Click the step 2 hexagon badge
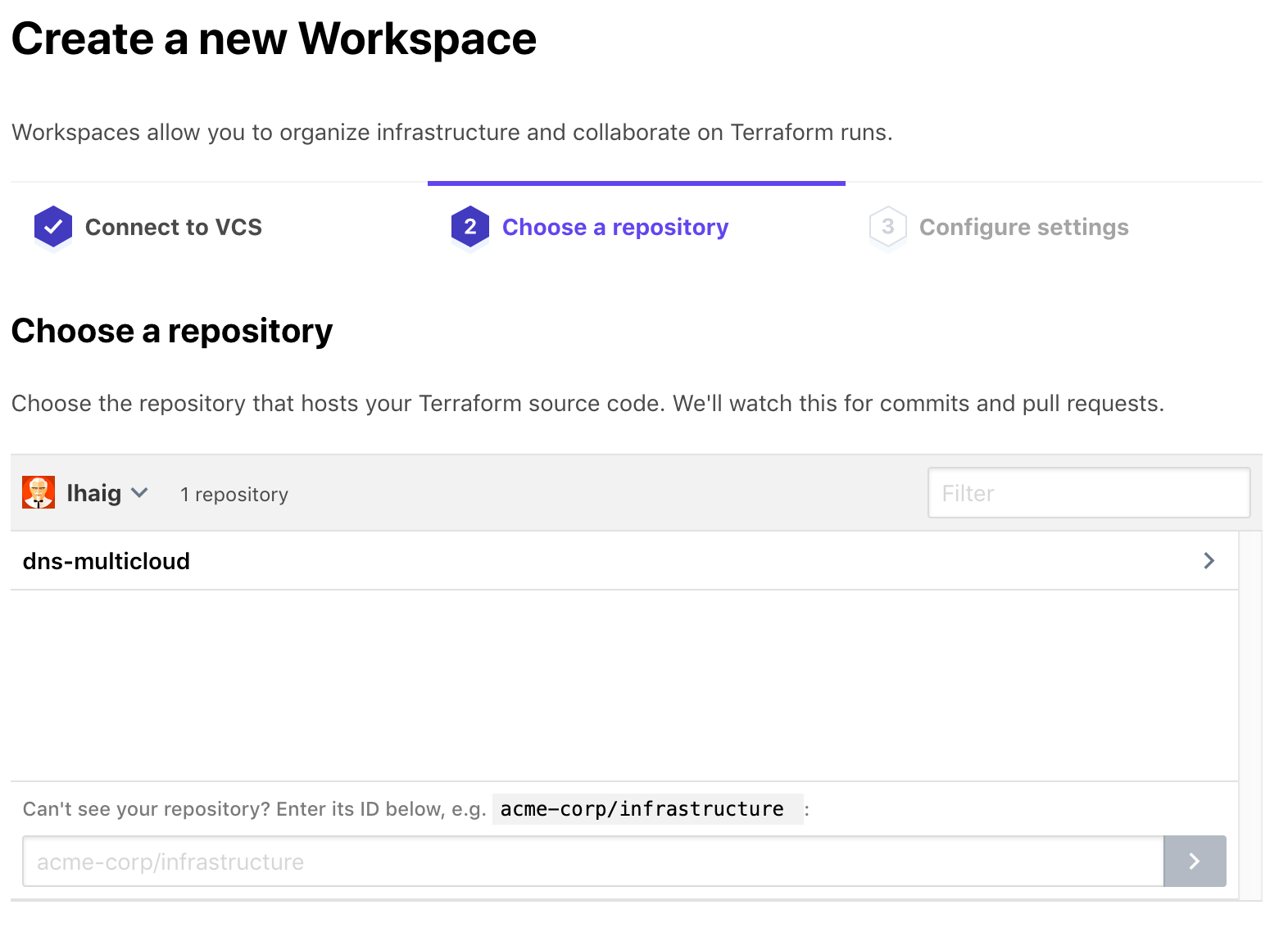The width and height of the screenshot is (1288, 932). click(x=470, y=227)
